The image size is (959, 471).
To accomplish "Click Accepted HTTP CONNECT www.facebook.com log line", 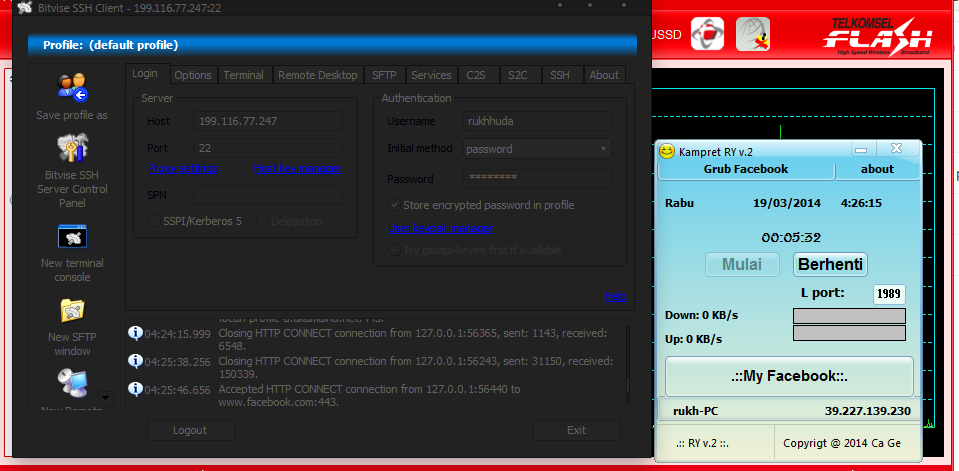I will click(x=369, y=396).
